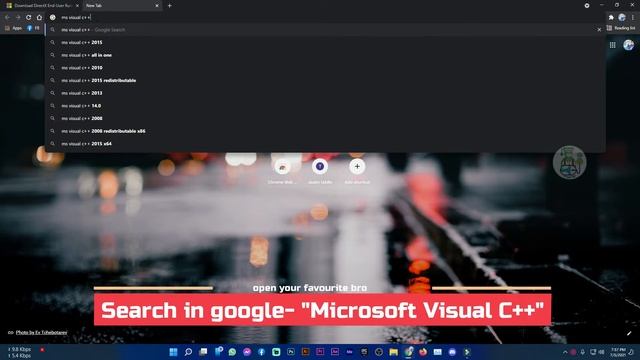Screen dimensions: 640x360
Task: Open File Explorer from the taskbar
Action: pos(393,352)
